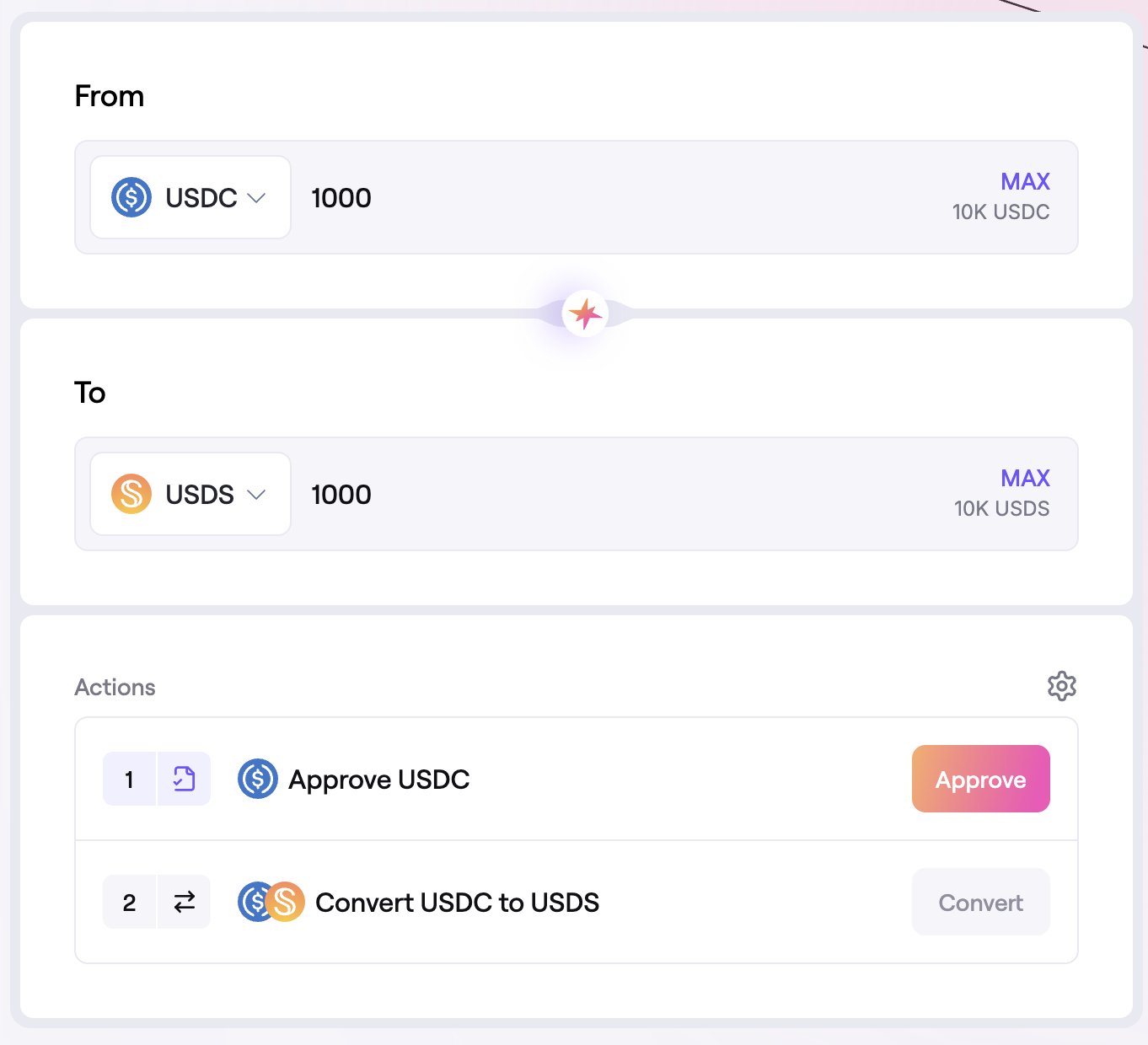Expand the USDC token chevron
1148x1045 pixels.
tap(256, 198)
